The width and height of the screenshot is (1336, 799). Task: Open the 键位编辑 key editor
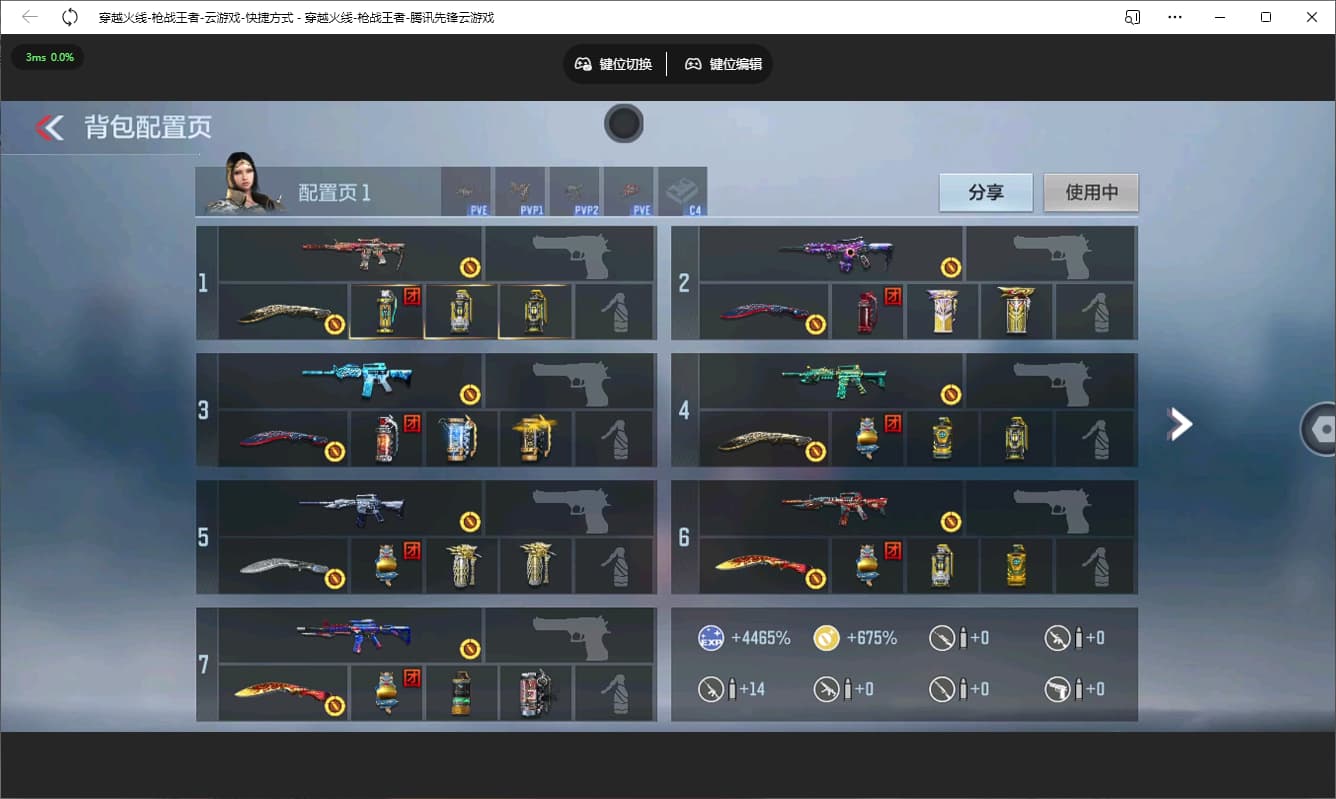click(x=723, y=64)
